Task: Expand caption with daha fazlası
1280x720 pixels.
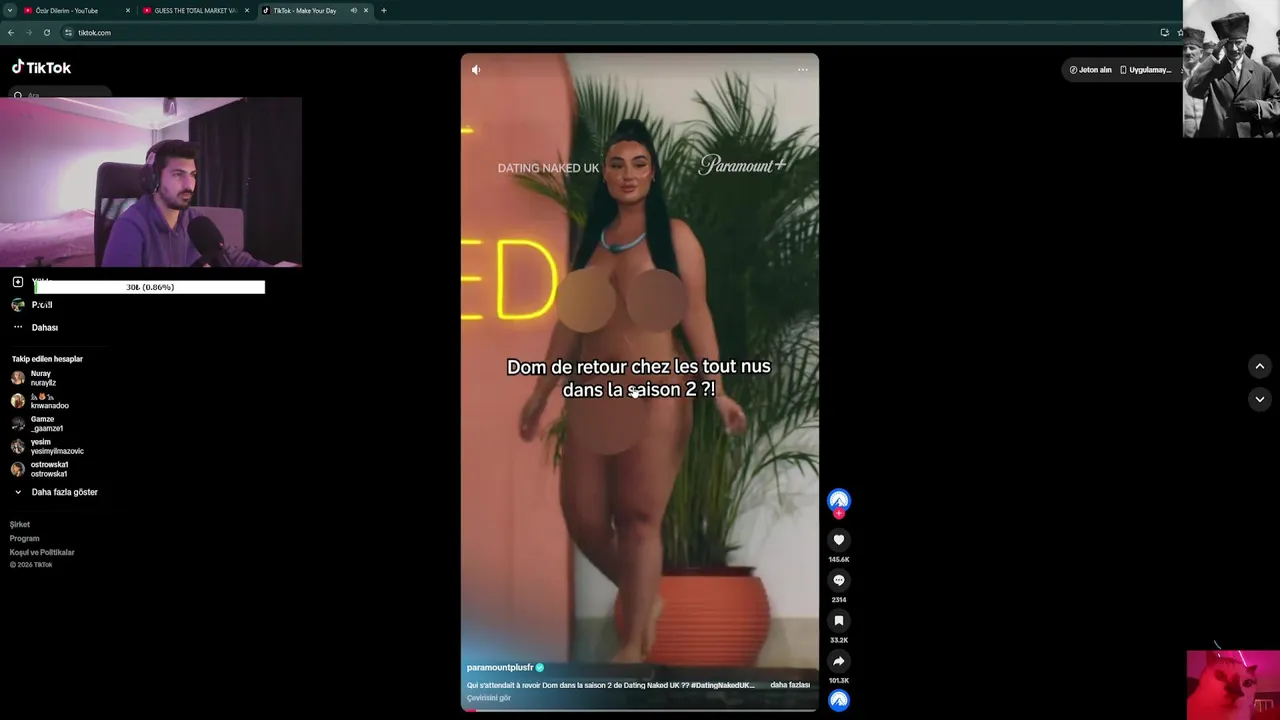Action: coord(790,685)
